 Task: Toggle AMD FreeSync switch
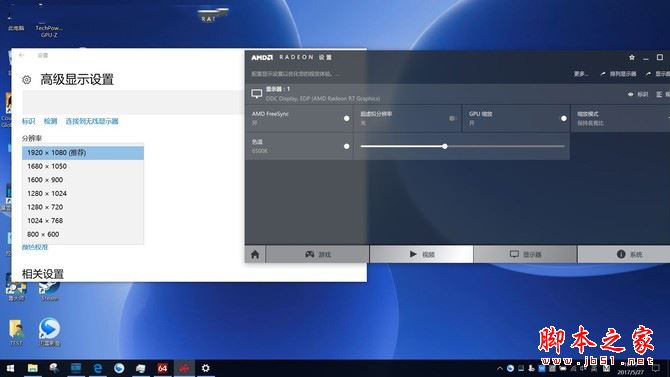tap(347, 118)
